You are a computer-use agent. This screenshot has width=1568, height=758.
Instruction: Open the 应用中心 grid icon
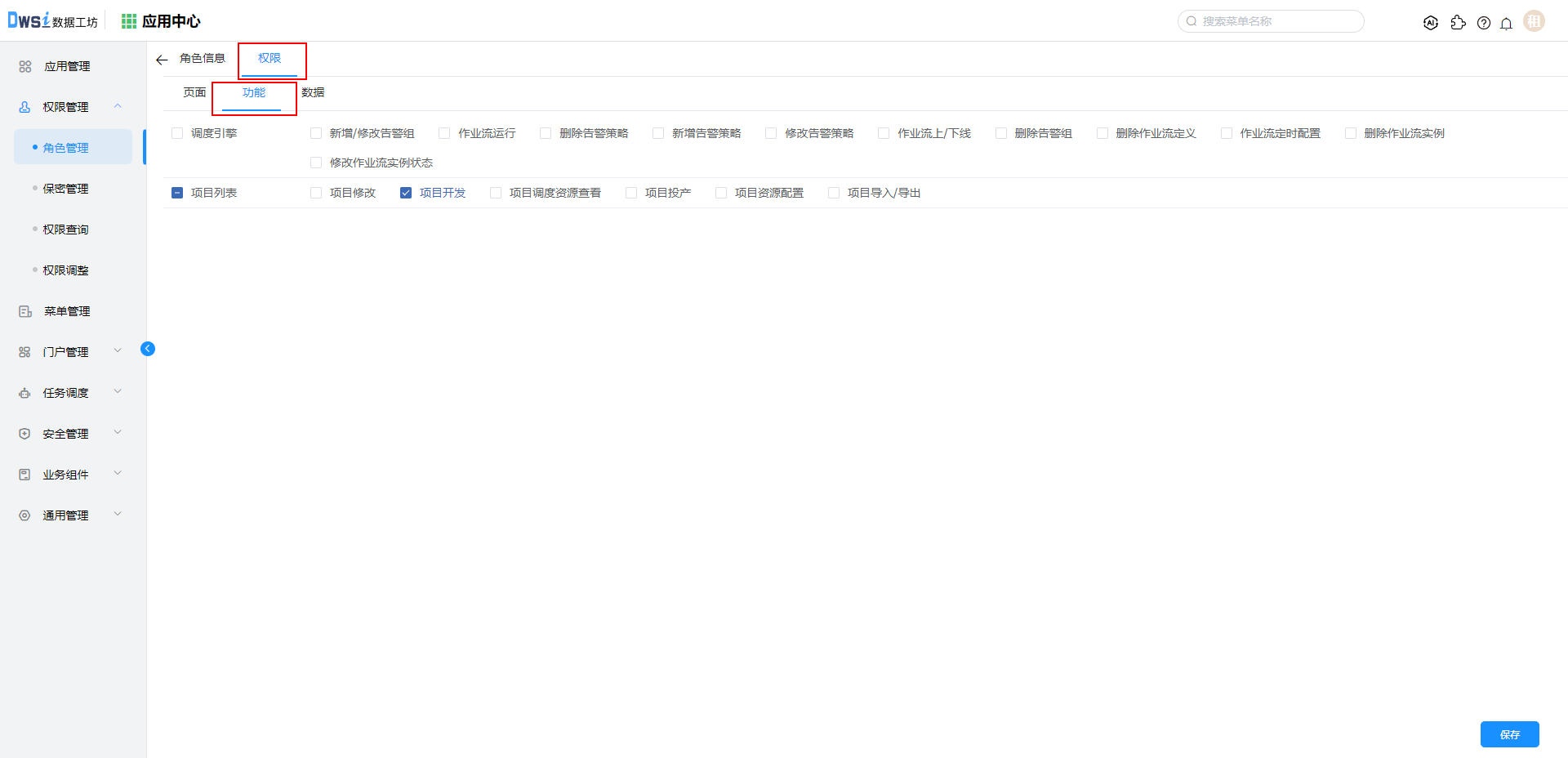tap(129, 21)
